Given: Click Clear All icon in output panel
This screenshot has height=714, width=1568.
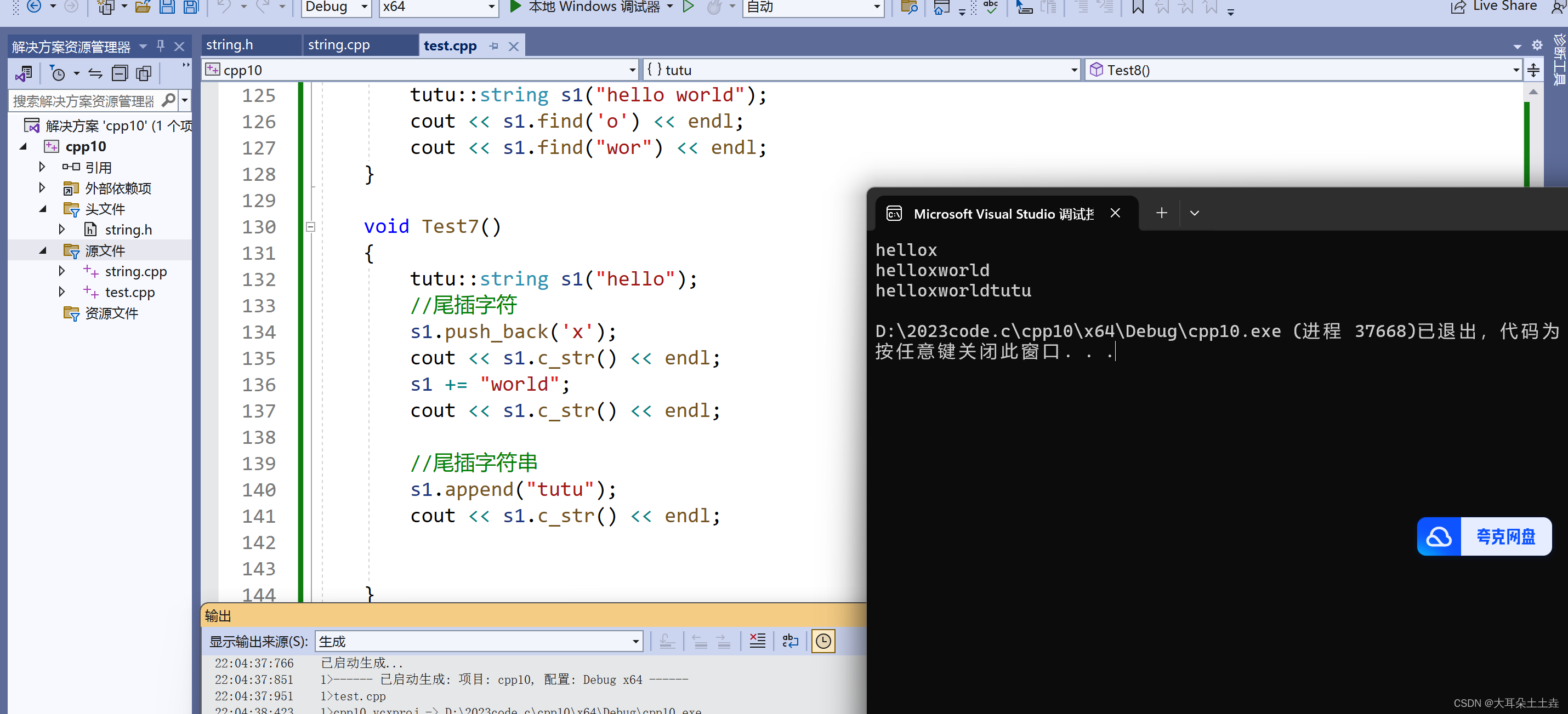Looking at the screenshot, I should pyautogui.click(x=757, y=641).
